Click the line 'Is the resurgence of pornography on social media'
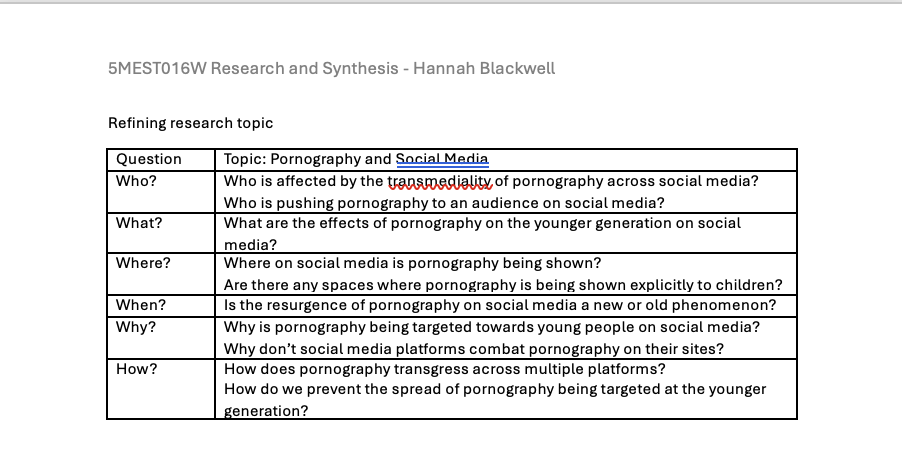 500,305
